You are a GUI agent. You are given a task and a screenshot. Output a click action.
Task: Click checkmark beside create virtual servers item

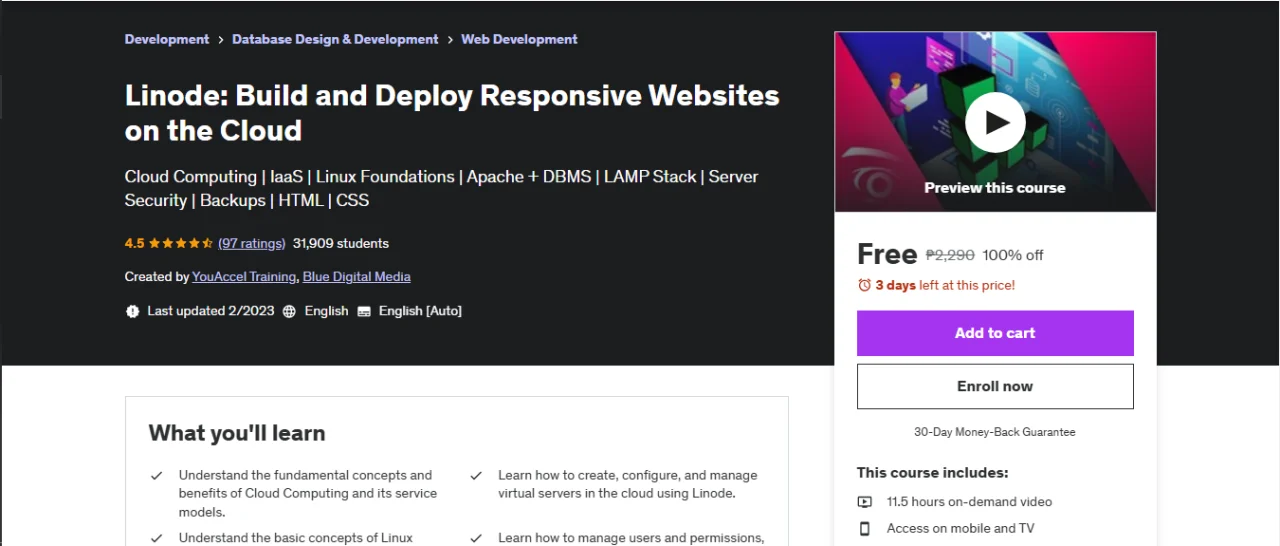(476, 476)
